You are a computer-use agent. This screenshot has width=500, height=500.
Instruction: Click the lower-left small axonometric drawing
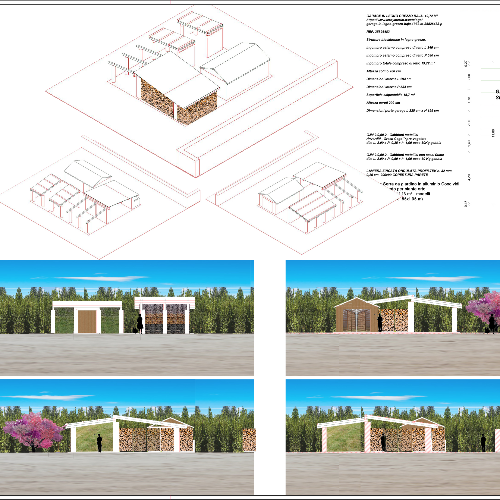pos(100,198)
